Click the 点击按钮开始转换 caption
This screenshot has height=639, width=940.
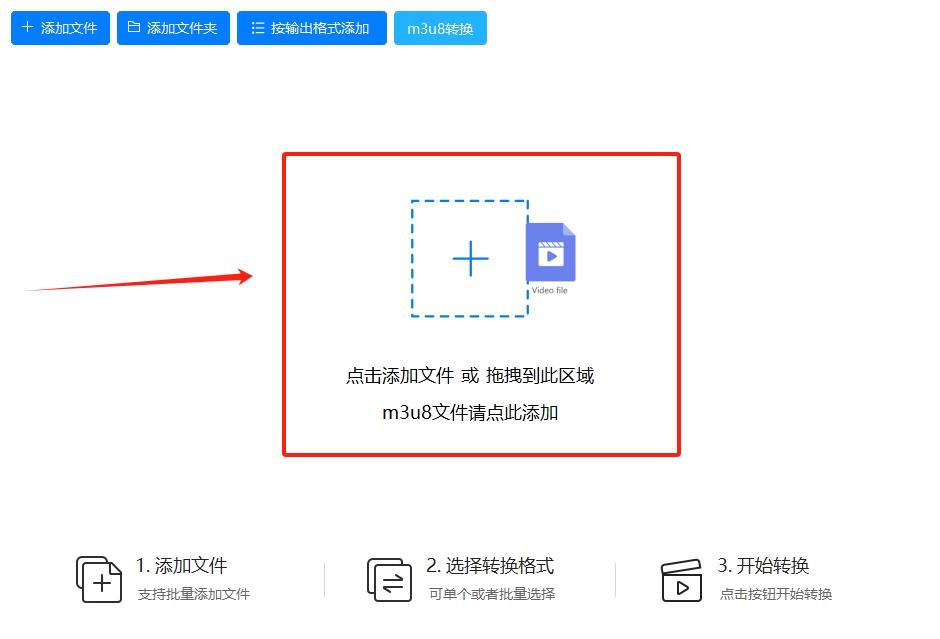776,594
